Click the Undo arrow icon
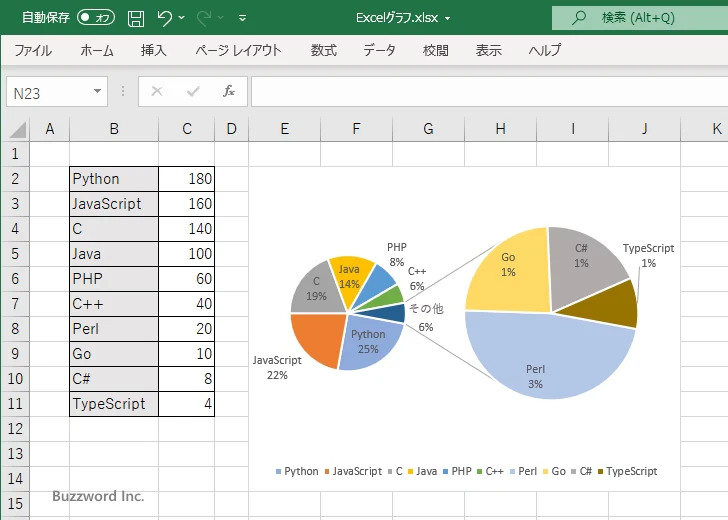Viewport: 728px width, 520px height. pos(164,18)
